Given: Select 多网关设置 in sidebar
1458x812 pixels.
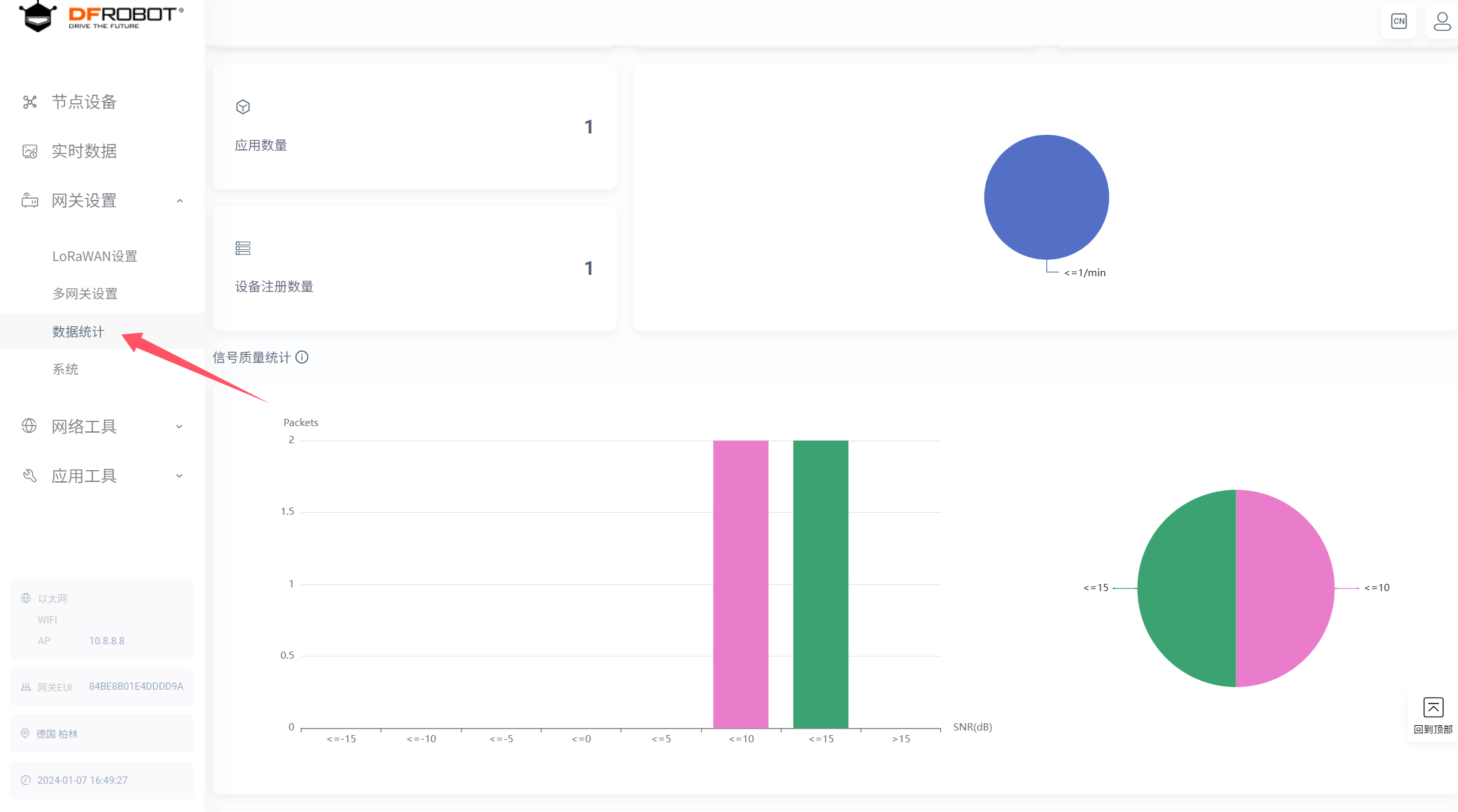Looking at the screenshot, I should (85, 294).
